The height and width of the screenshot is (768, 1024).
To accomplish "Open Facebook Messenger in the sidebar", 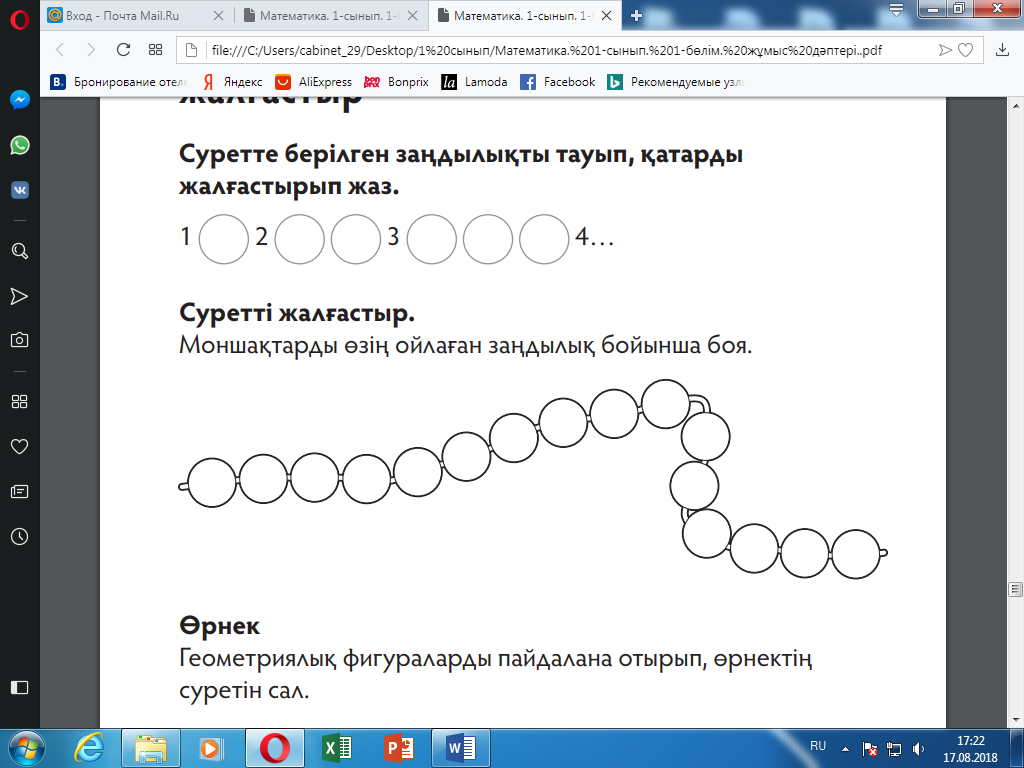I will click(x=20, y=99).
